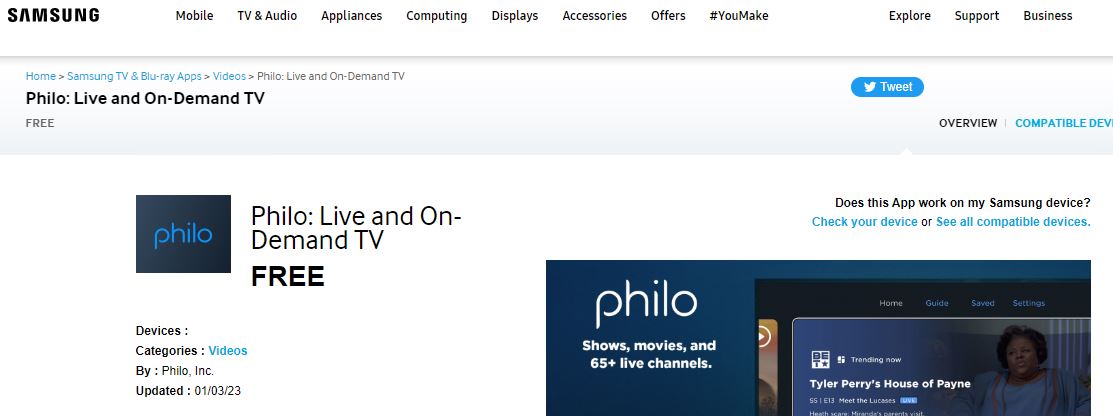This screenshot has width=1113, height=416.
Task: Open Samsung TV & Blu-ray Apps breadcrumb
Action: [134, 76]
